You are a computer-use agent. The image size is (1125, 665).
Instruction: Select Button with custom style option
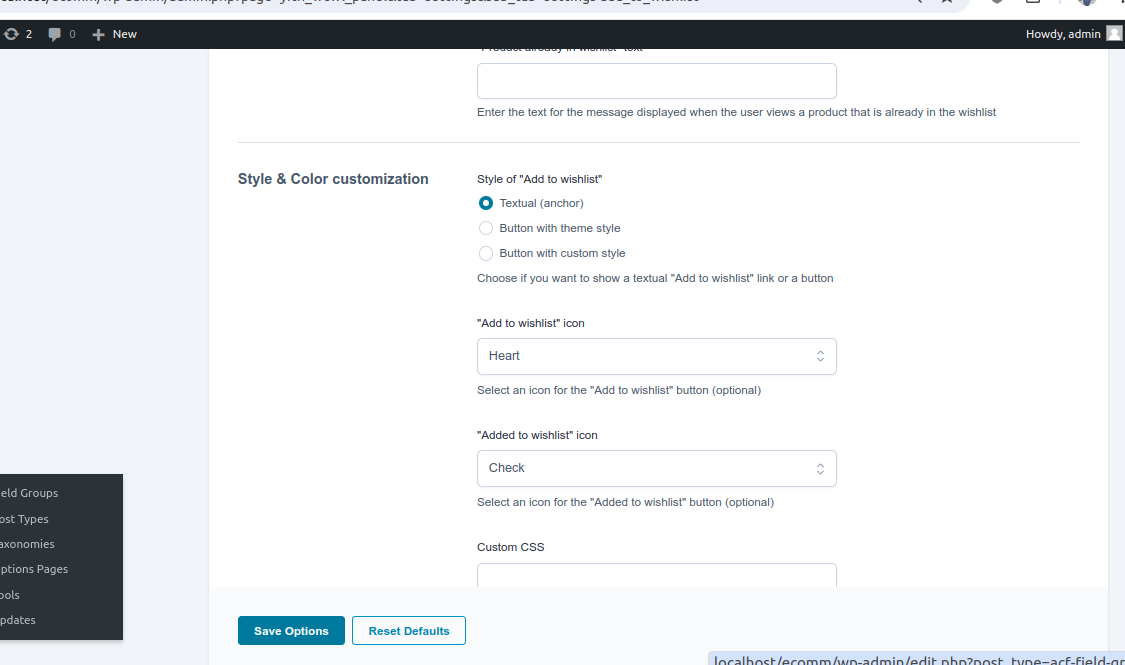click(486, 253)
